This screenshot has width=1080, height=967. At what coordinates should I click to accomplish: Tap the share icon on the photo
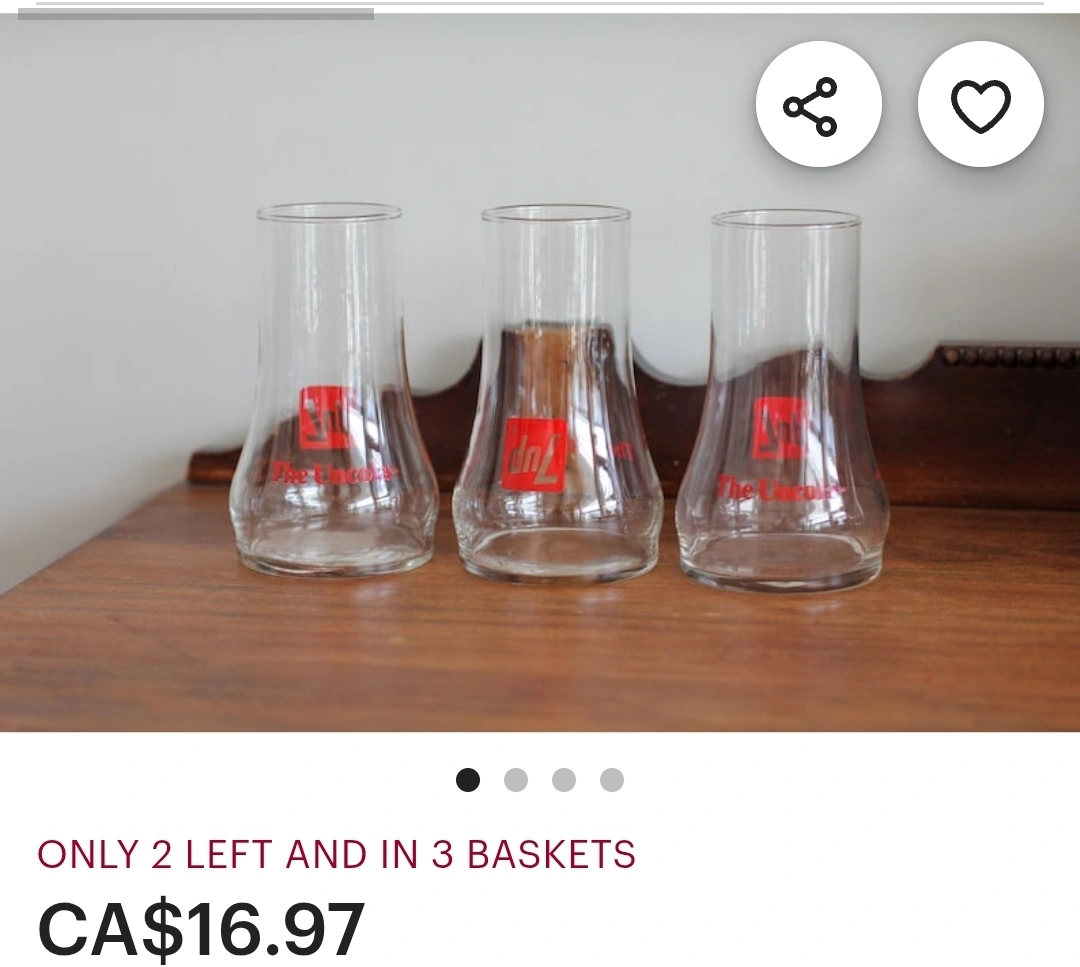pos(818,104)
